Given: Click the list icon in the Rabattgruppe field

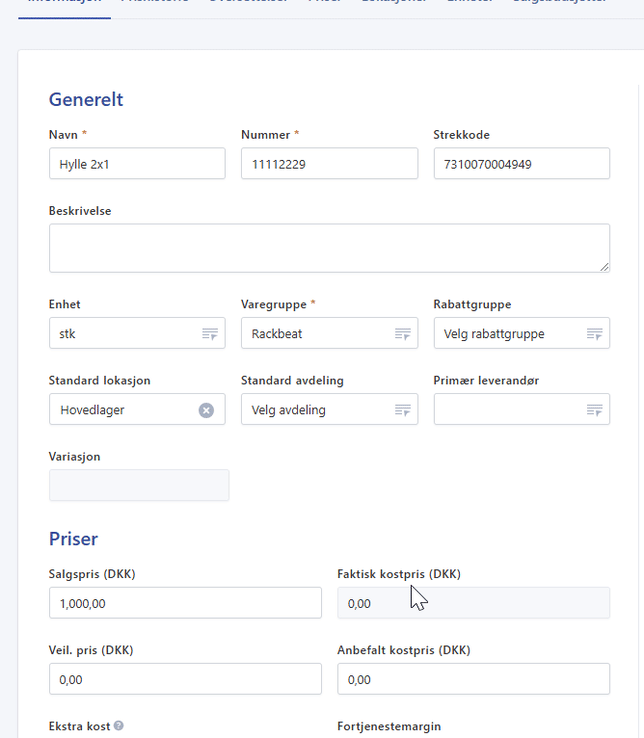Looking at the screenshot, I should pyautogui.click(x=594, y=334).
